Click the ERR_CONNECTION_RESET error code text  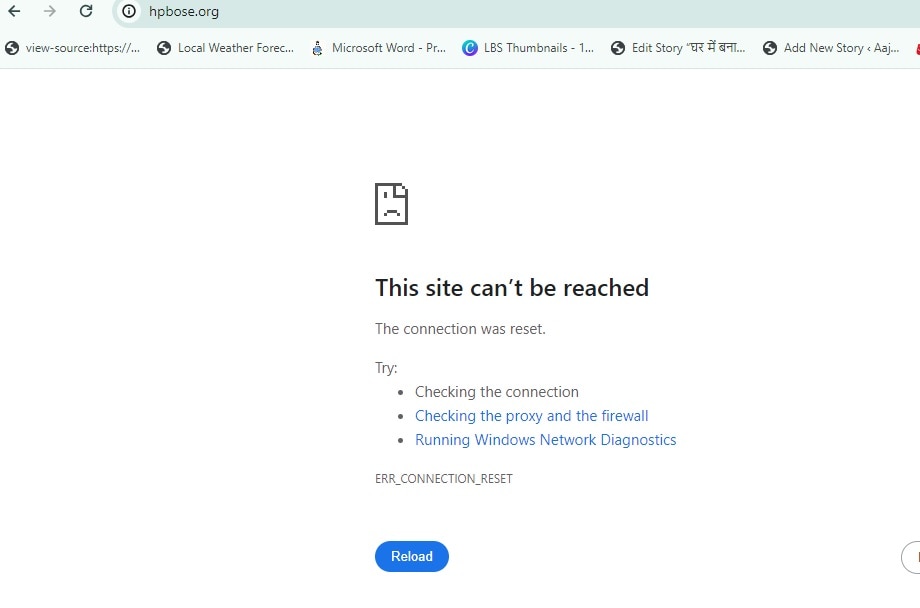(443, 479)
